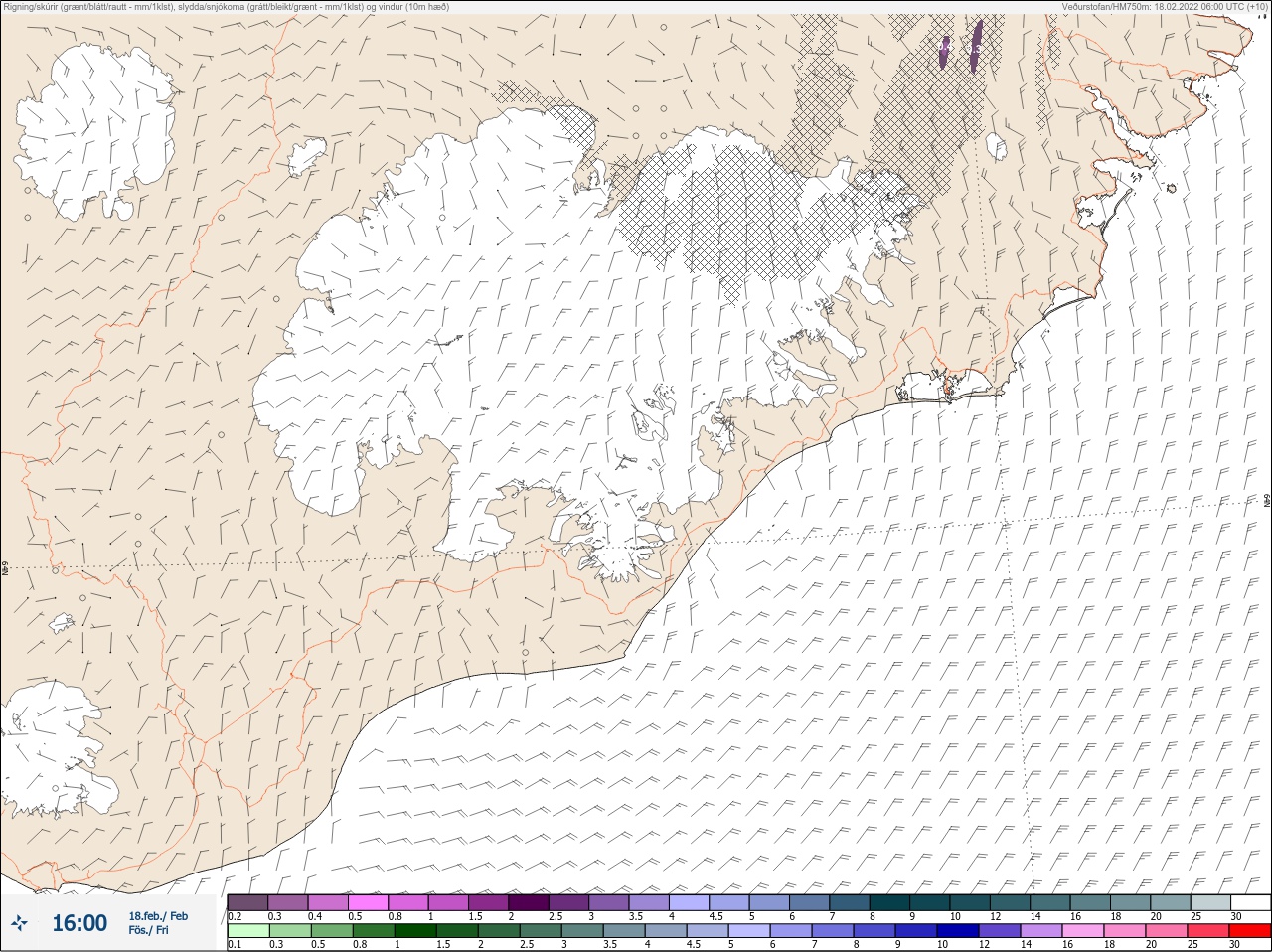Viewport: 1272px width, 952px height.
Task: Click the "25" label under the lower legend row
Action: pos(1192,944)
